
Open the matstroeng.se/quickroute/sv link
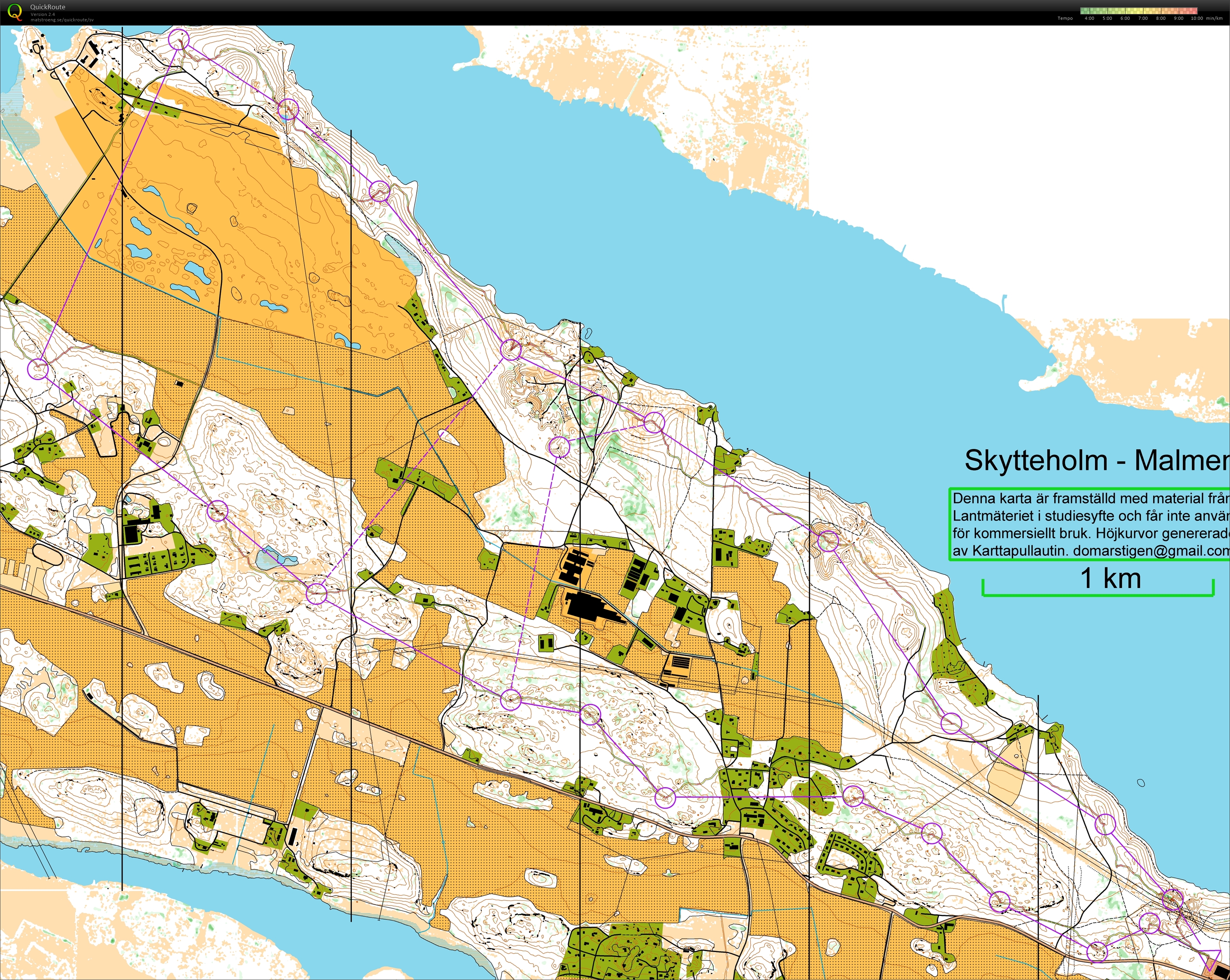(x=62, y=20)
